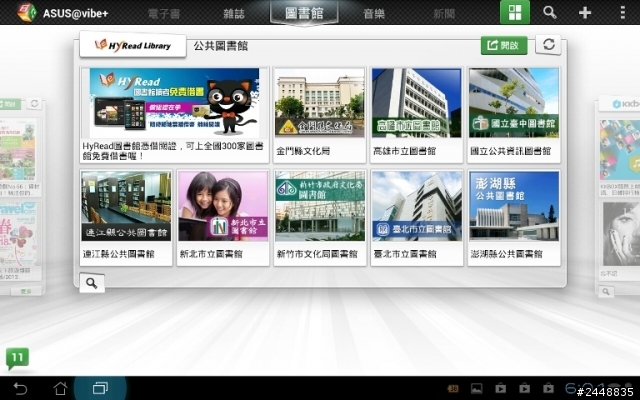The width and height of the screenshot is (640, 400).
Task: Select the 圖書館 tab
Action: tap(304, 13)
